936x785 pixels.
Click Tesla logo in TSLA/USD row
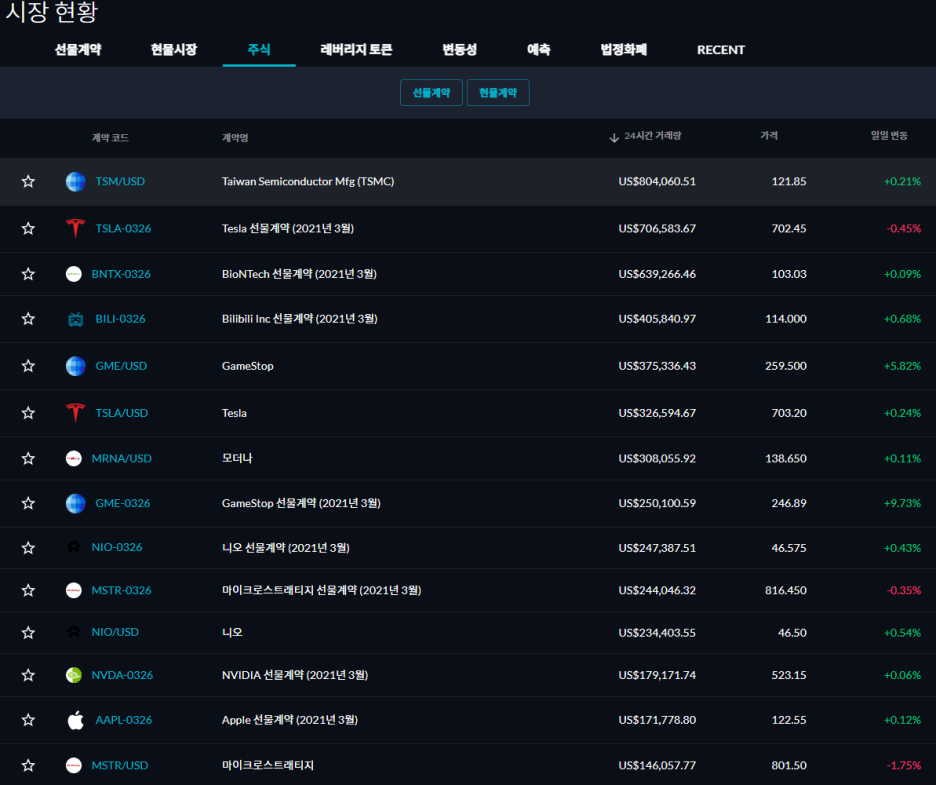point(75,413)
